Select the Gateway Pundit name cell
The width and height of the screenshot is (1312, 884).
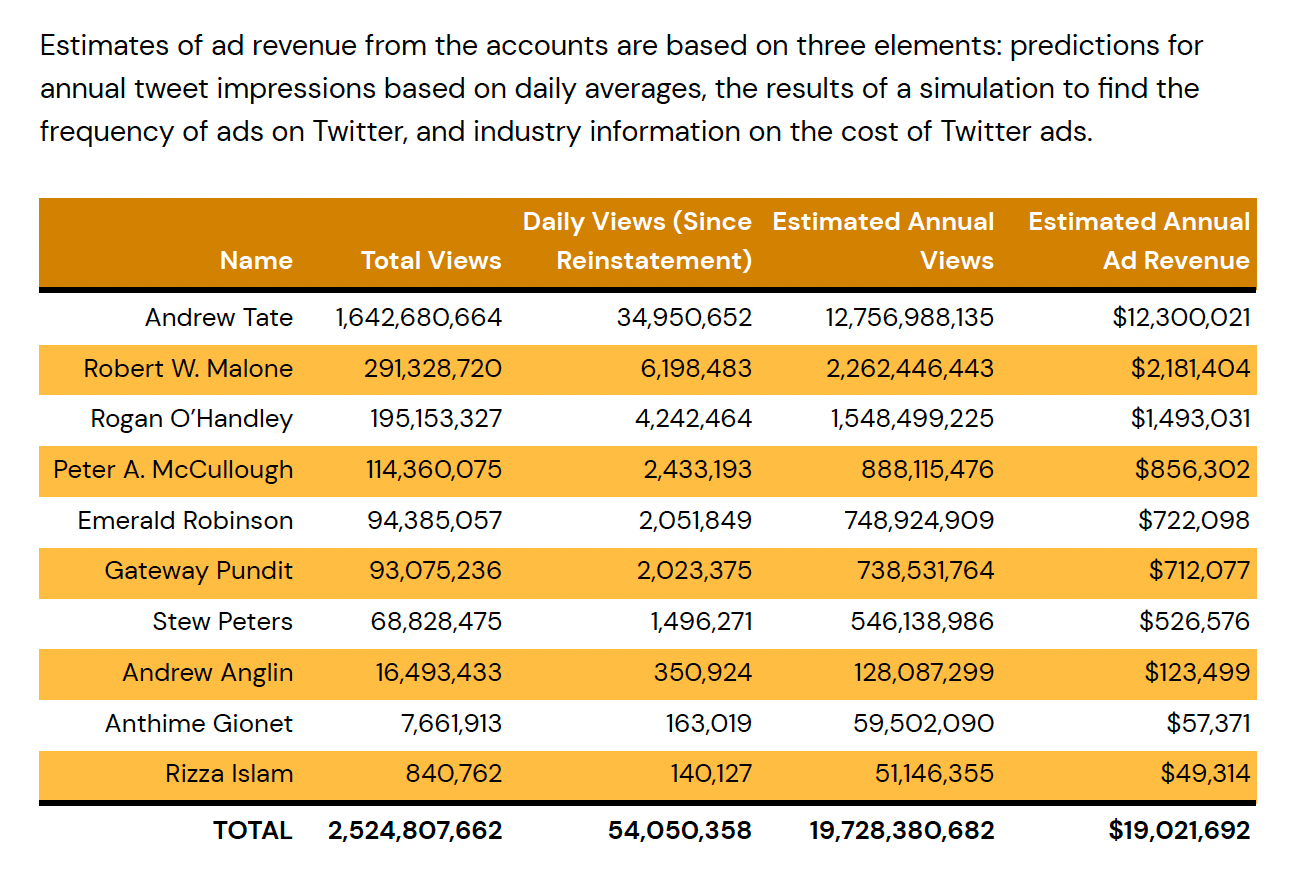(198, 571)
